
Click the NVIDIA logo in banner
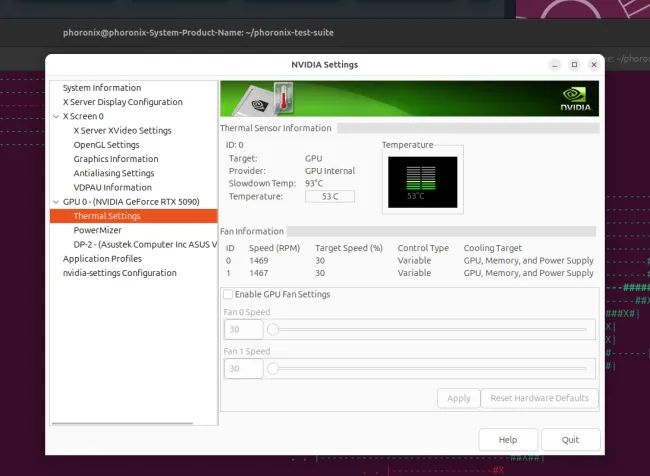tap(573, 99)
